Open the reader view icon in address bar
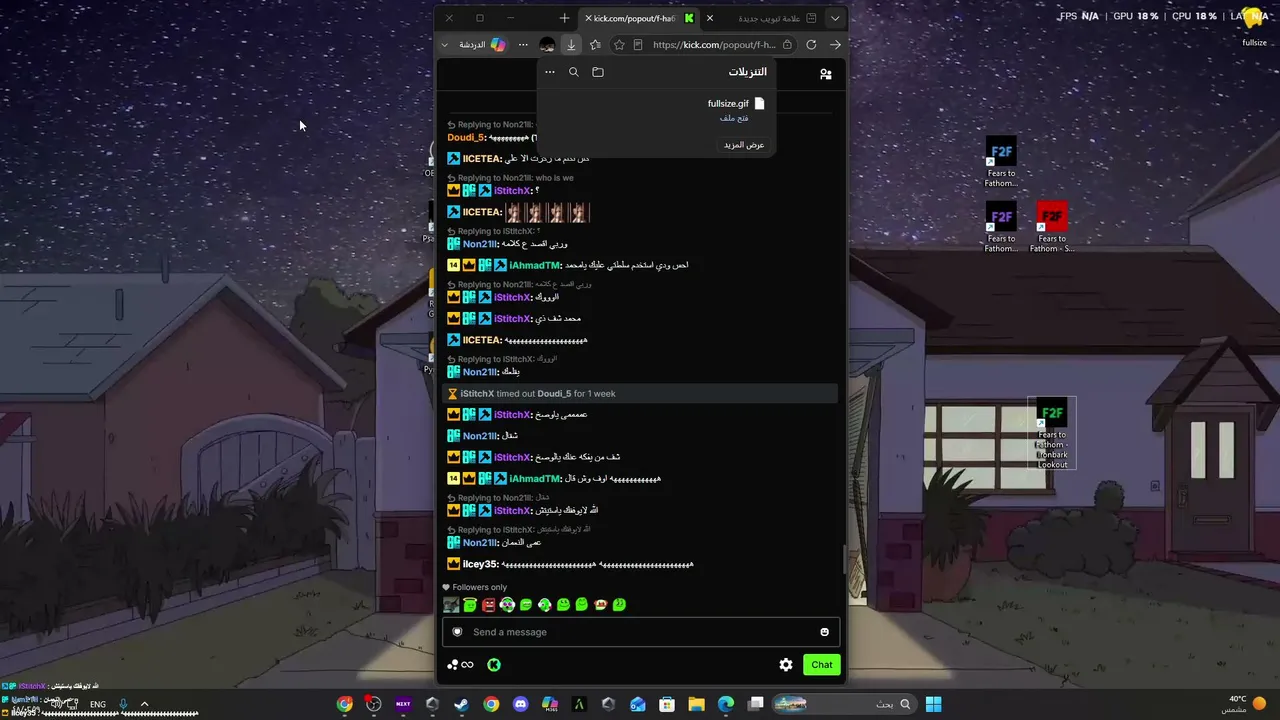Screen dimensions: 1280x720 (638, 45)
